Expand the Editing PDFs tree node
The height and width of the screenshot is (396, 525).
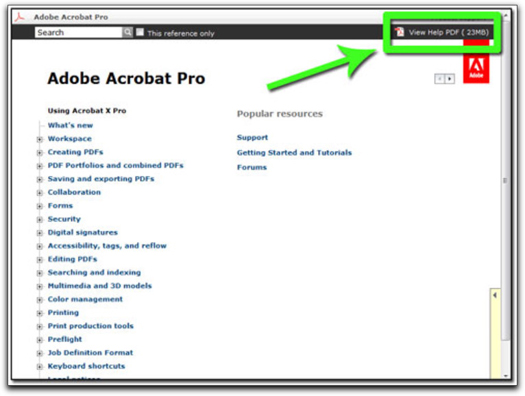[x=40, y=260]
